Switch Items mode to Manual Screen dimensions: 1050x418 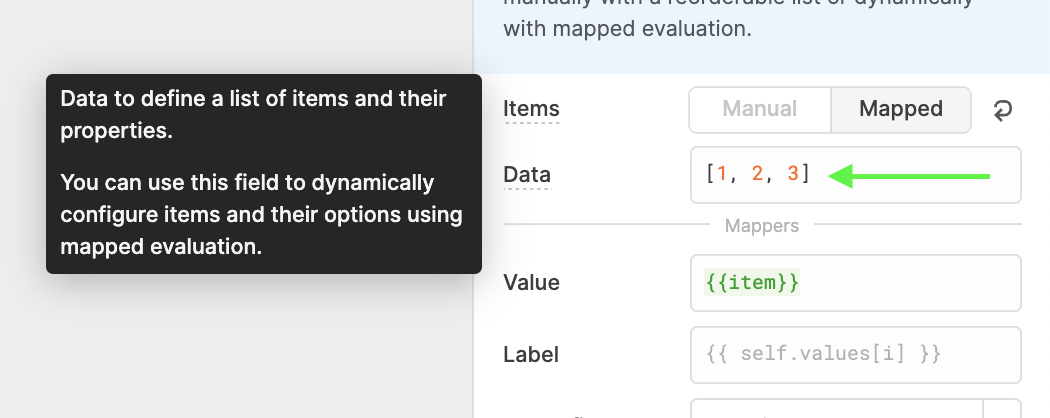pos(759,109)
